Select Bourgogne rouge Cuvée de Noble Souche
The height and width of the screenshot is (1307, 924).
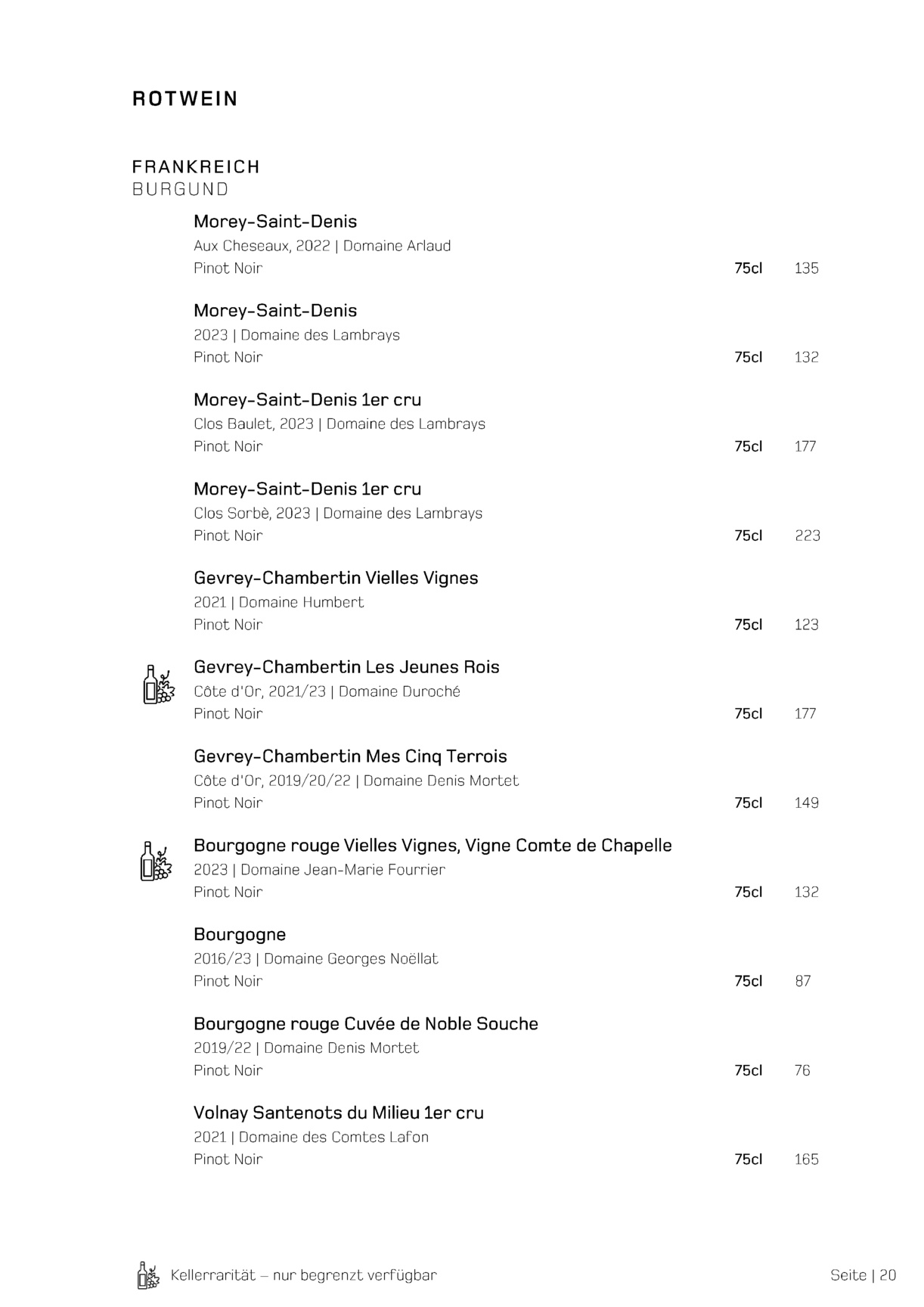pyautogui.click(x=366, y=1023)
